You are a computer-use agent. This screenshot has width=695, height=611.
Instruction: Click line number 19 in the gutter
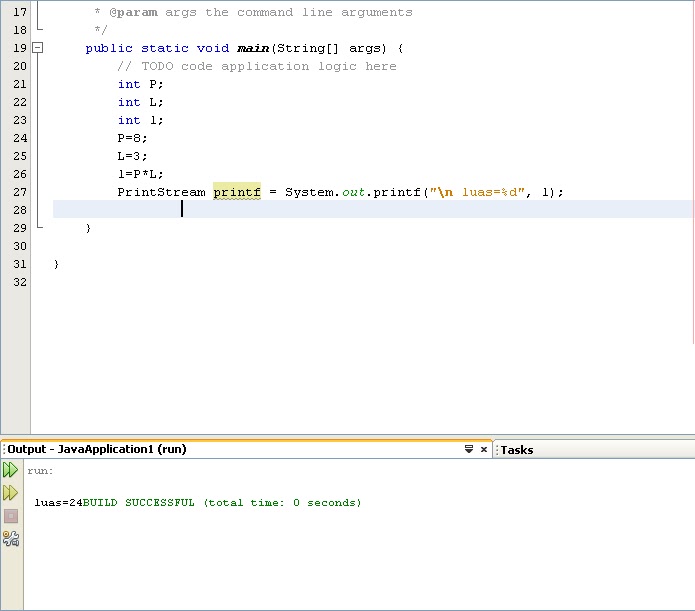20,48
